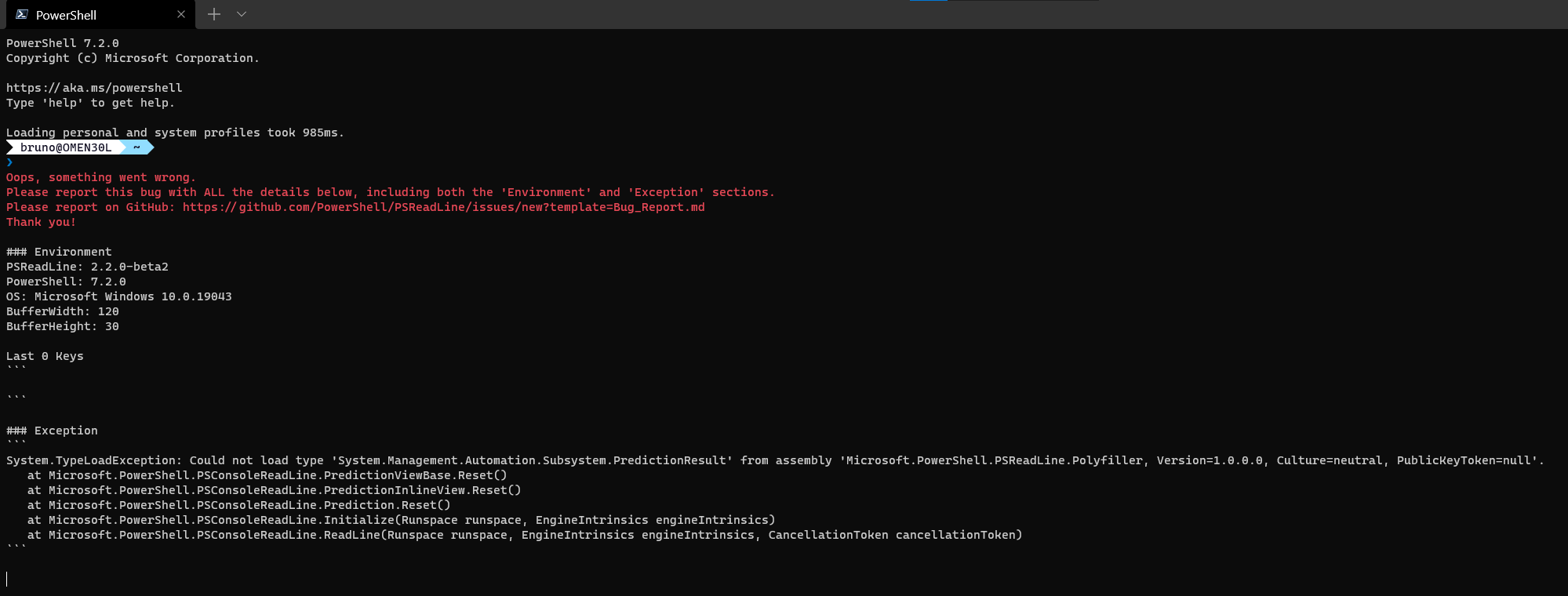The image size is (1568, 596).
Task: Click the 'PSReadLine: 2.2.0-beta2' line
Action: (x=87, y=267)
